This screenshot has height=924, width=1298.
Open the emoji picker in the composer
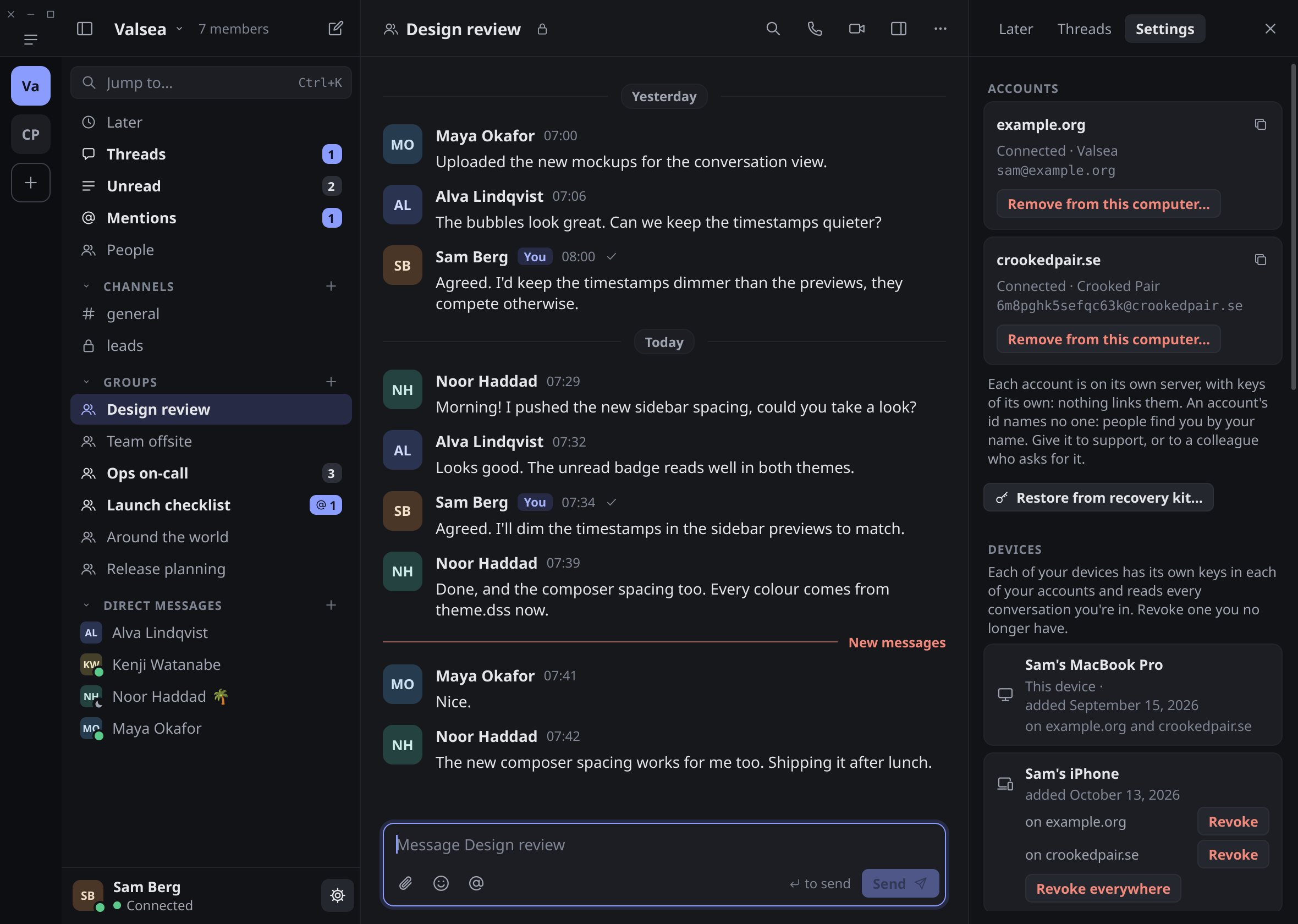point(441,882)
